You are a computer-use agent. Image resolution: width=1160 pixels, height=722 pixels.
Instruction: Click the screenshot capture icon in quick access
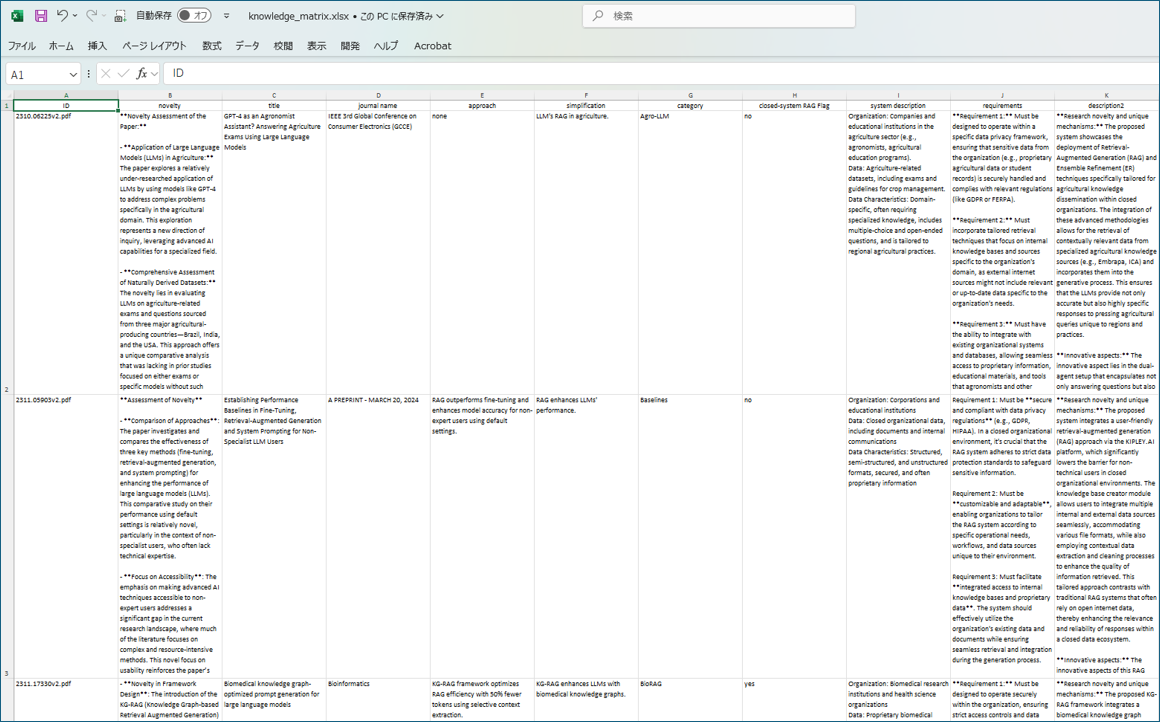coord(120,16)
